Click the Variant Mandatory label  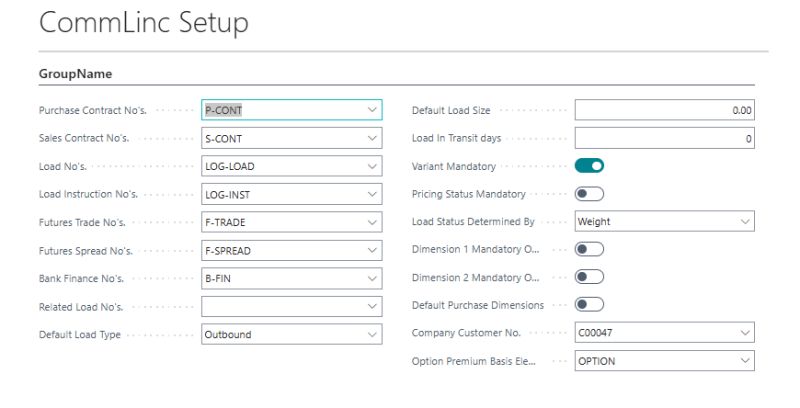click(x=454, y=166)
